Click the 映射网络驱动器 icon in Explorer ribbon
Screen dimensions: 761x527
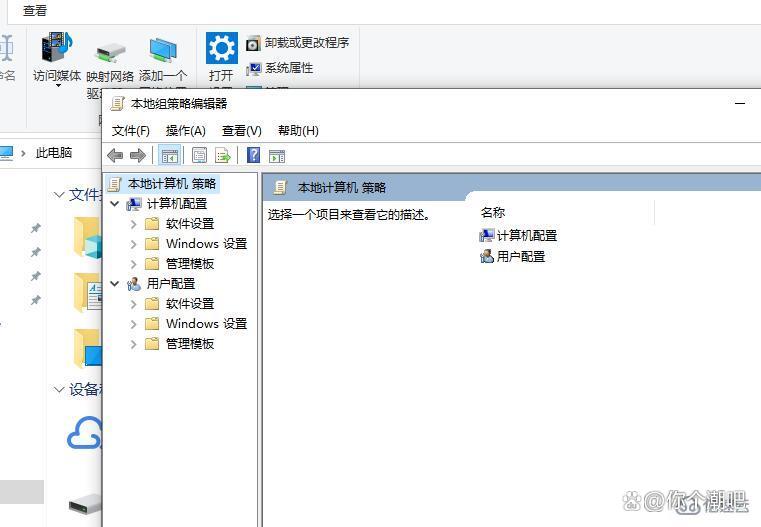point(110,52)
